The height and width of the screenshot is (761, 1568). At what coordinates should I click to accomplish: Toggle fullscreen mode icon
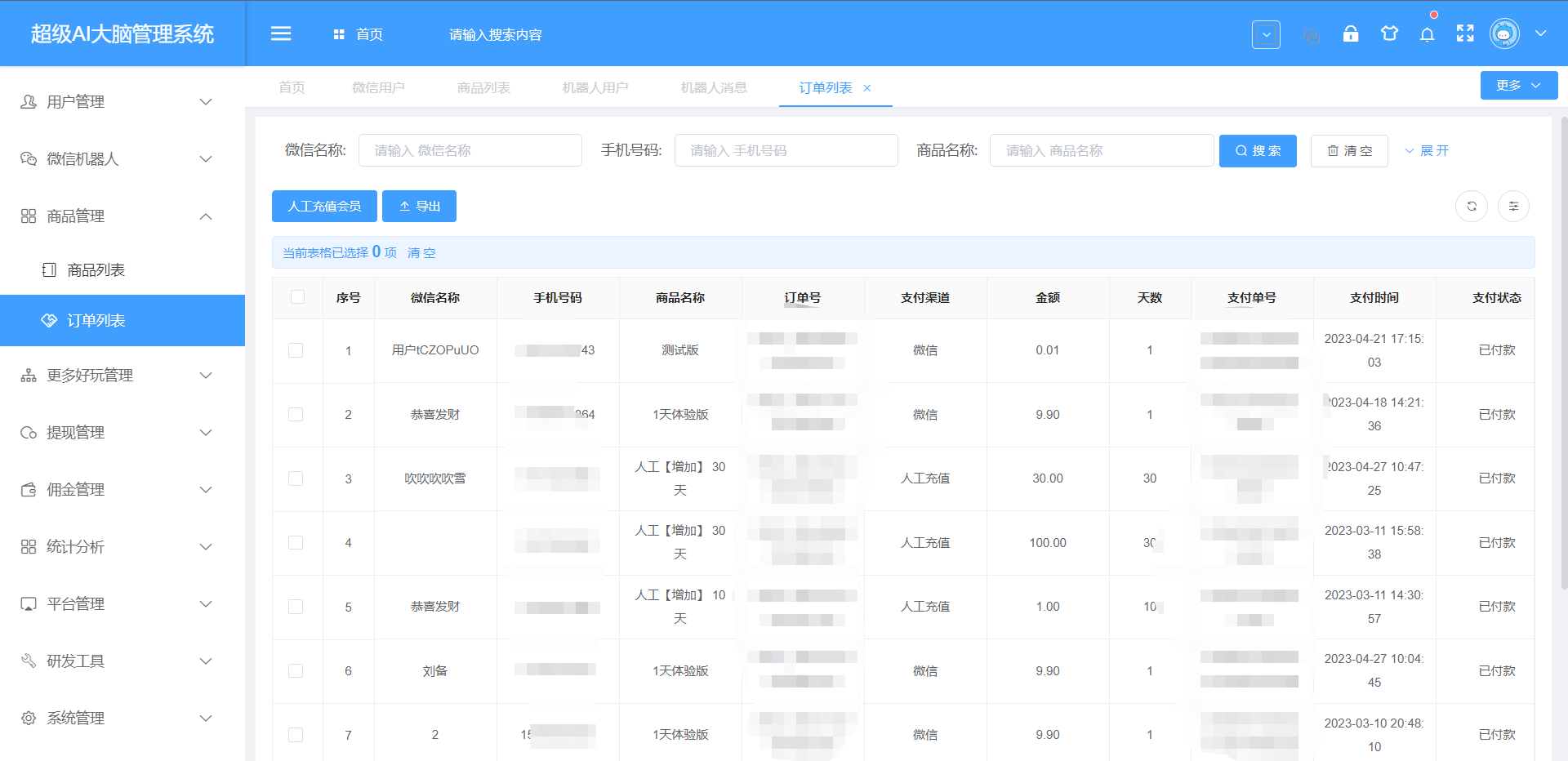(1465, 33)
